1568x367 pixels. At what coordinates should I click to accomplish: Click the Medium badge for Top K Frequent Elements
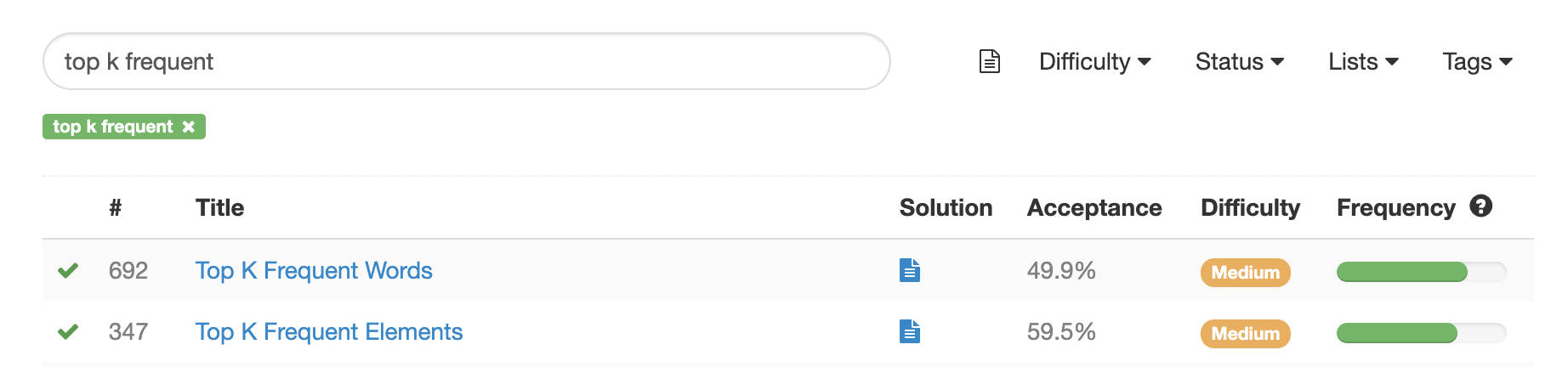1245,333
